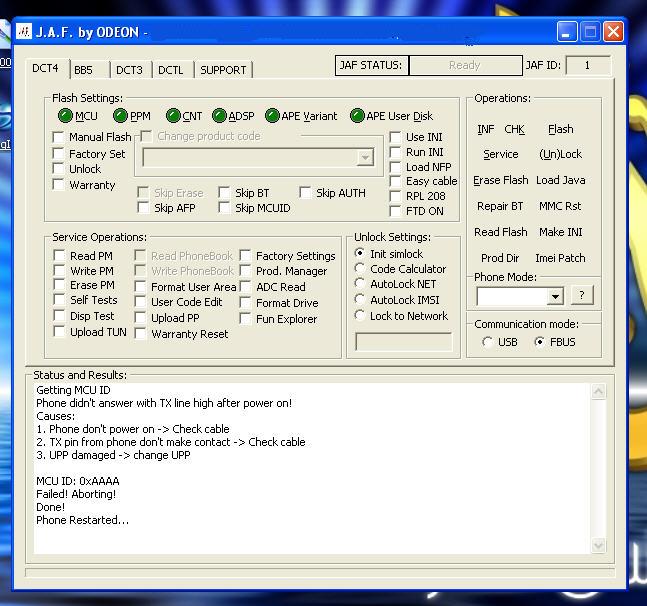The width and height of the screenshot is (647, 606).
Task: Enable Skip AUTH checkbox
Action: pos(305,192)
